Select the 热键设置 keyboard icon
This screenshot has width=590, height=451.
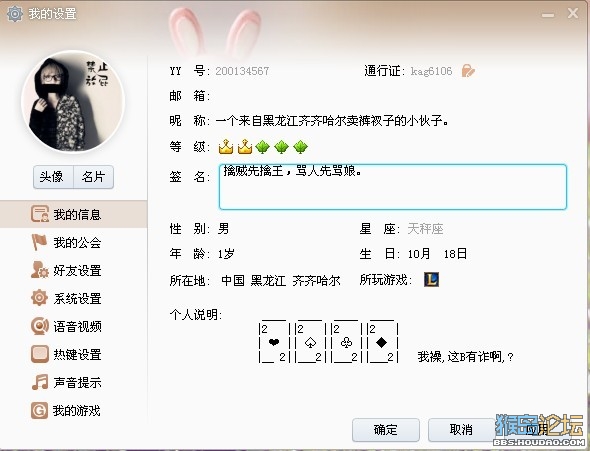coord(40,354)
